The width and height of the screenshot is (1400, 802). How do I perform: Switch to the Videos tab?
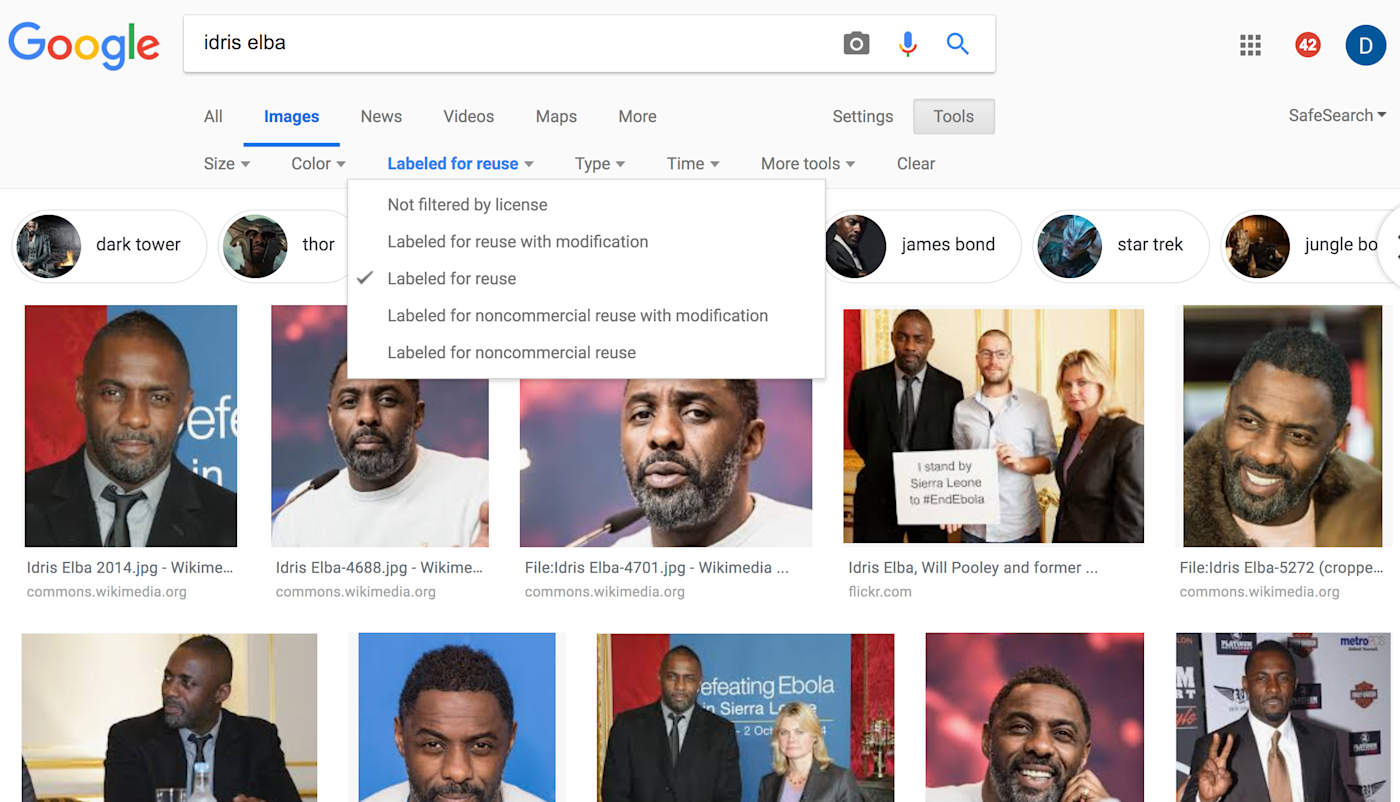[x=468, y=117]
